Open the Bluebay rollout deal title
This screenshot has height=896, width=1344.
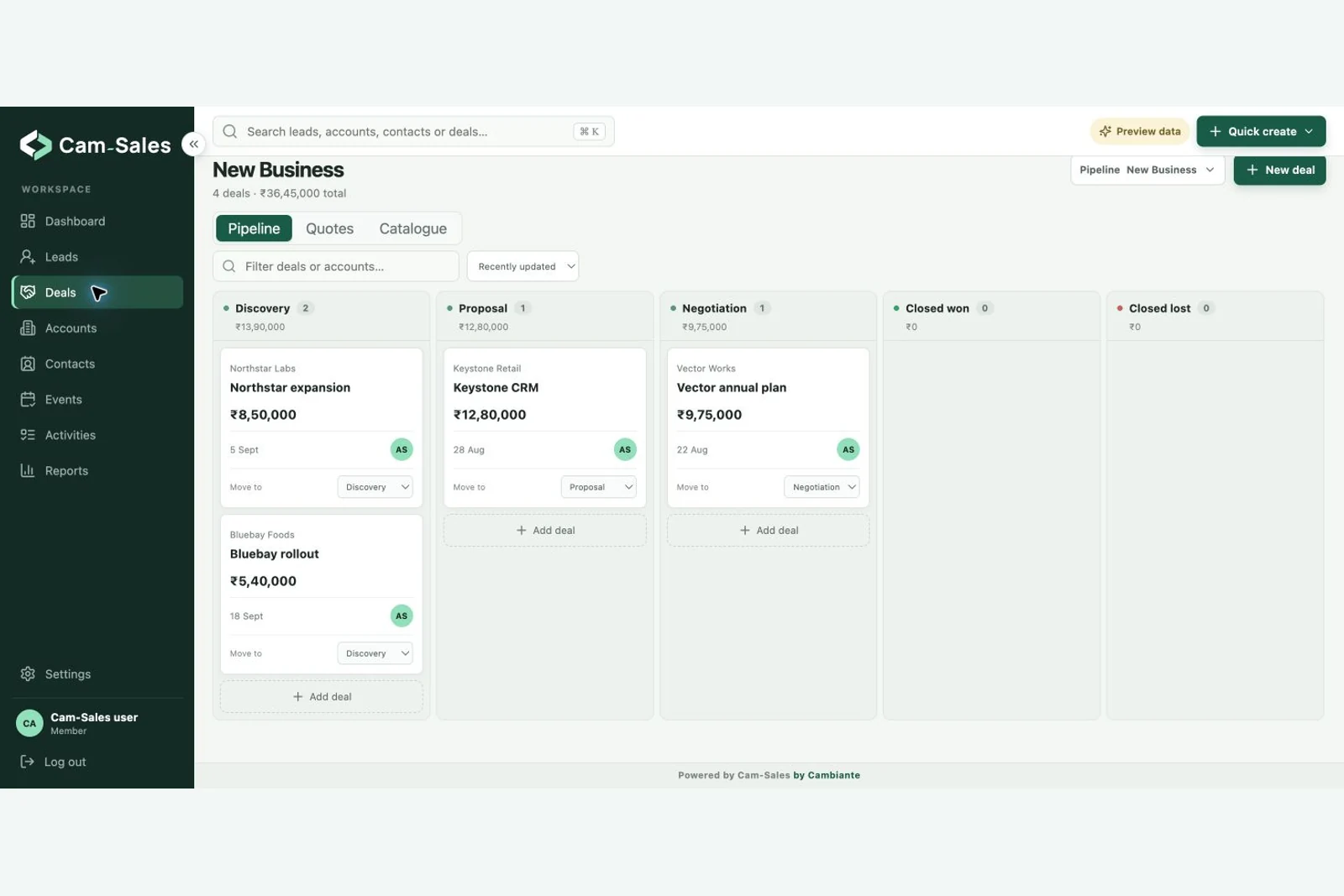[274, 554]
